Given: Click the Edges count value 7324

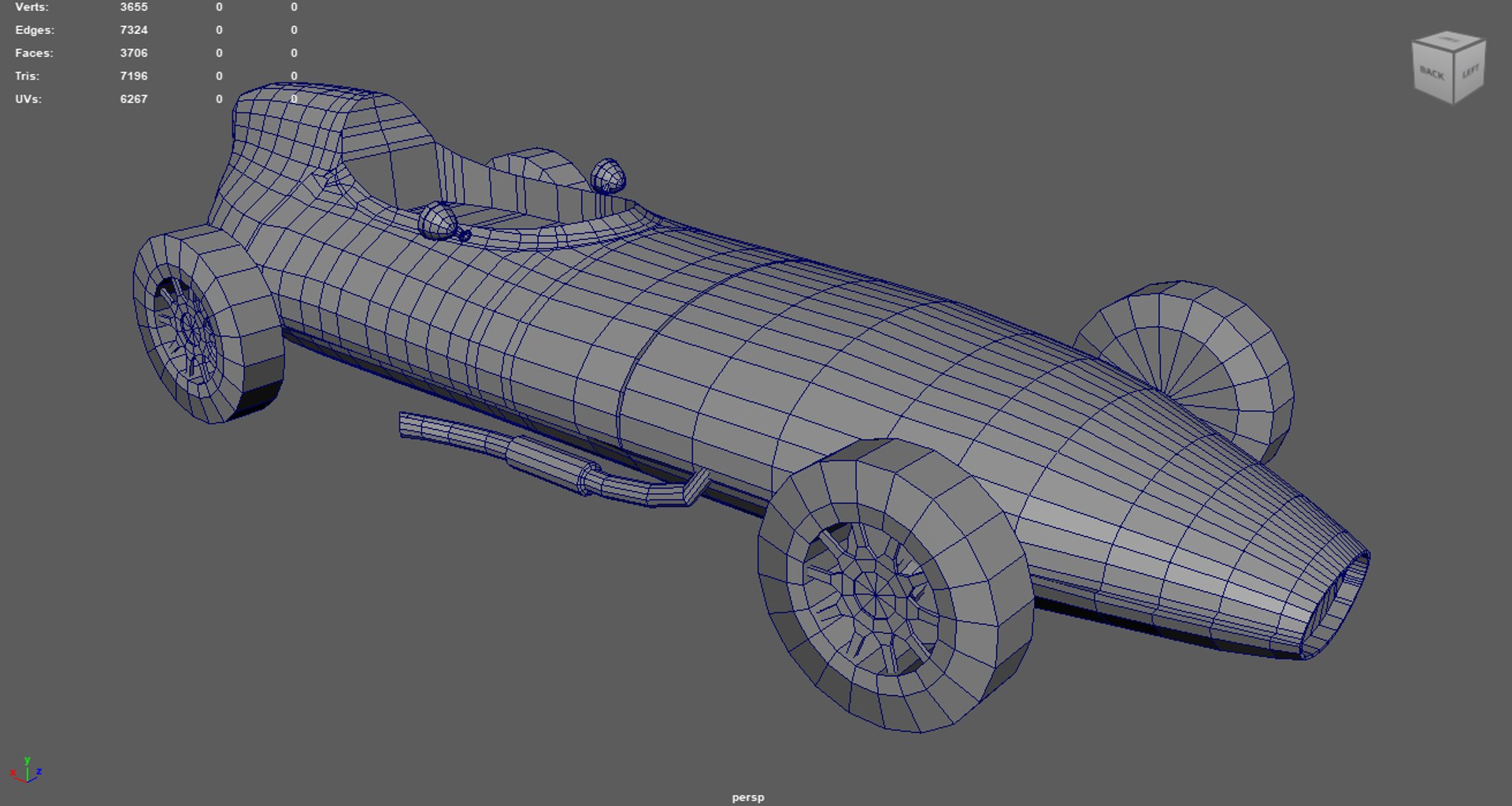Looking at the screenshot, I should pyautogui.click(x=134, y=30).
